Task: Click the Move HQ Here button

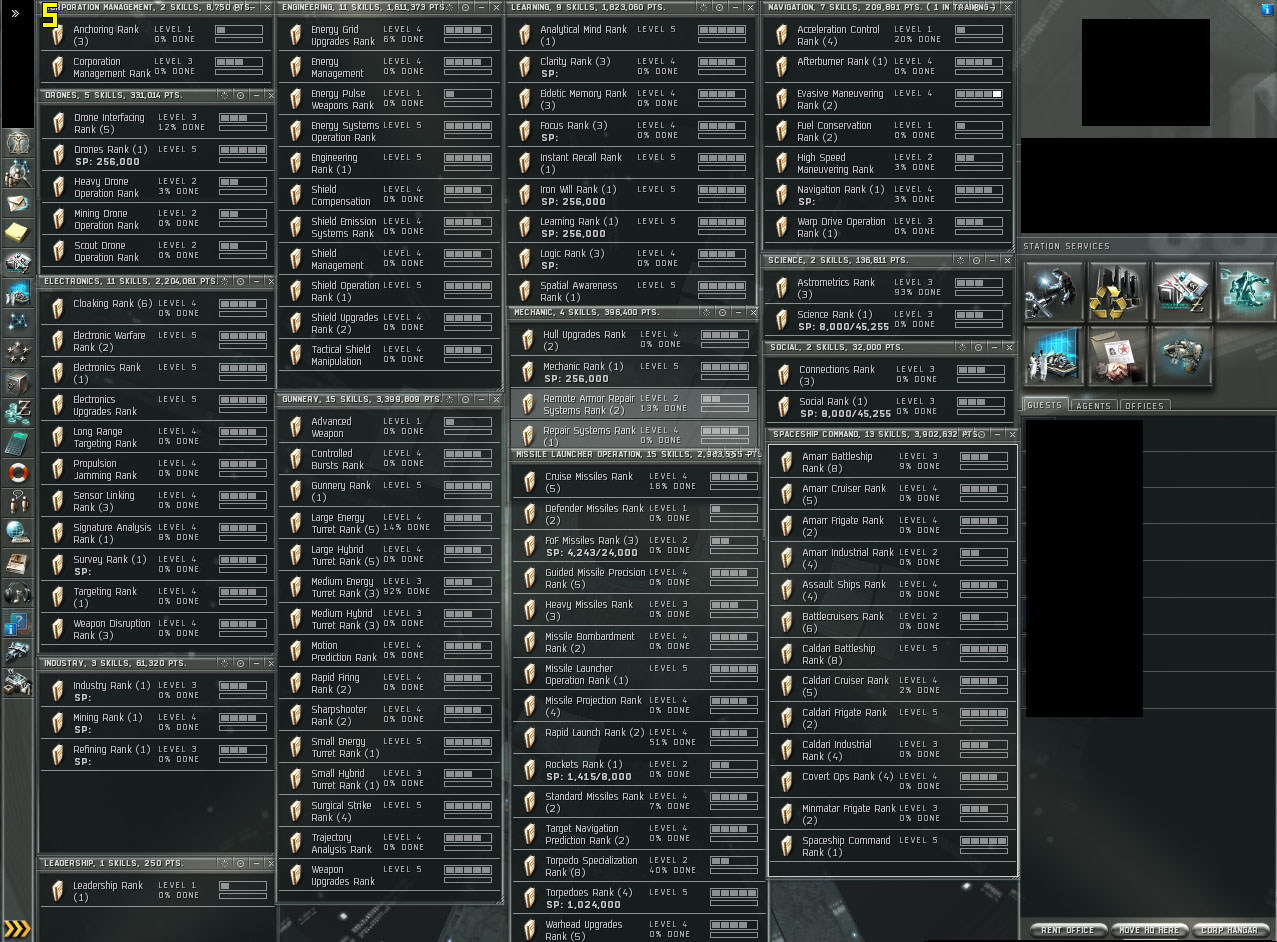Action: pos(1149,930)
